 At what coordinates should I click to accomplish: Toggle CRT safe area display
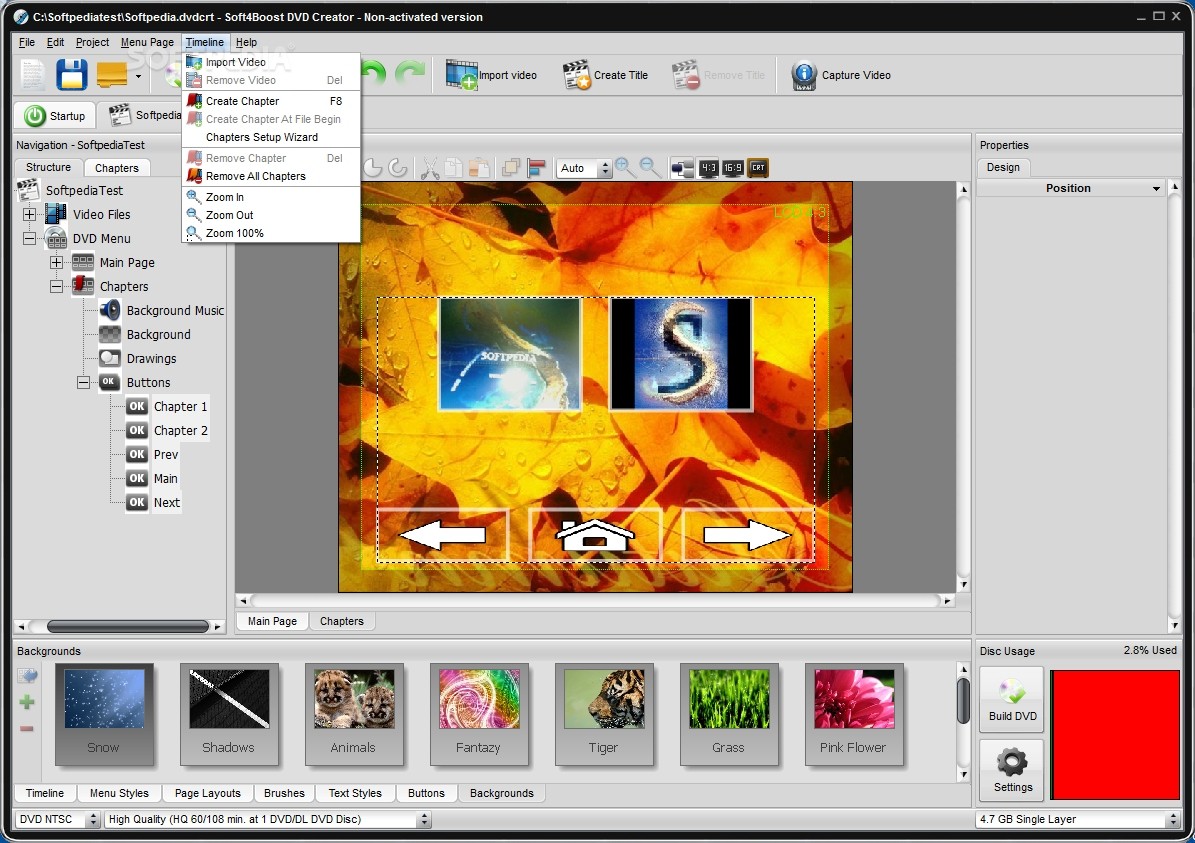758,168
